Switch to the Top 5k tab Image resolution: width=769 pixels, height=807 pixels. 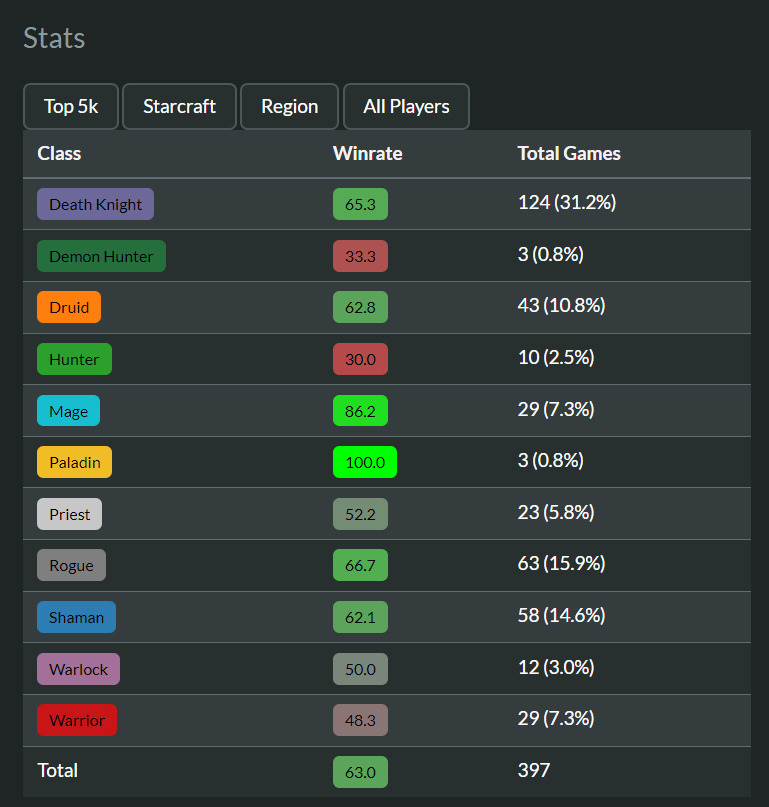pyautogui.click(x=71, y=106)
